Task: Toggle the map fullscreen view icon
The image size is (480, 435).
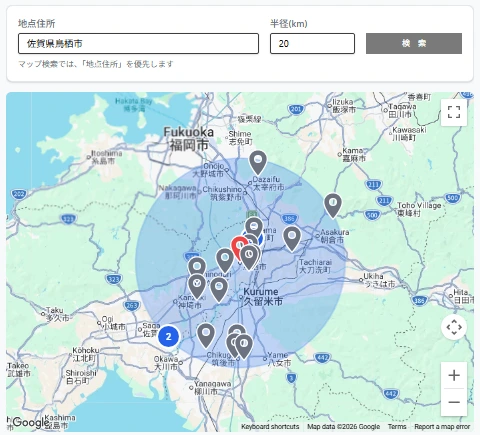Action: pyautogui.click(x=454, y=112)
